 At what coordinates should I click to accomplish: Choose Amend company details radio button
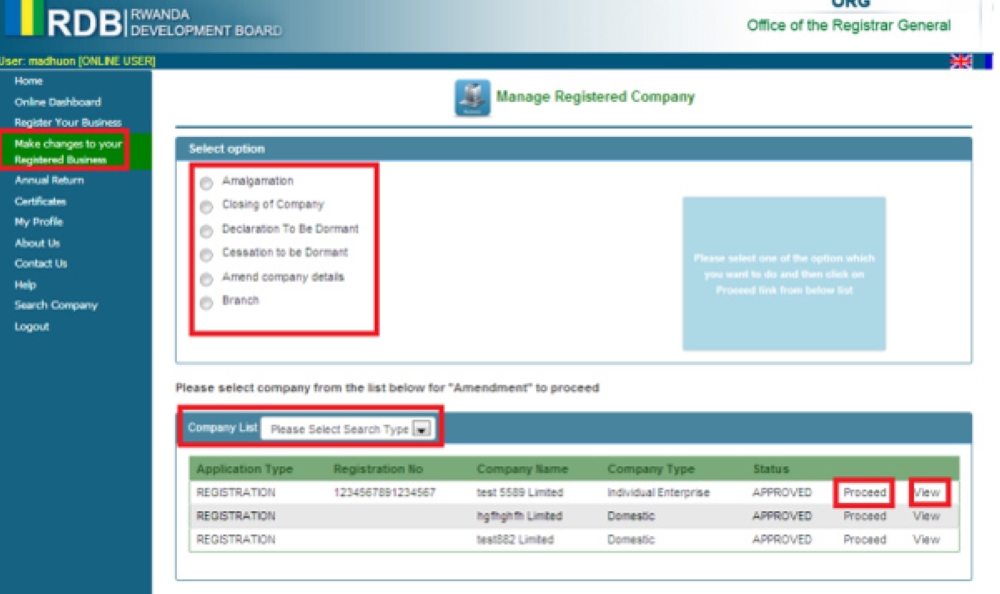207,278
